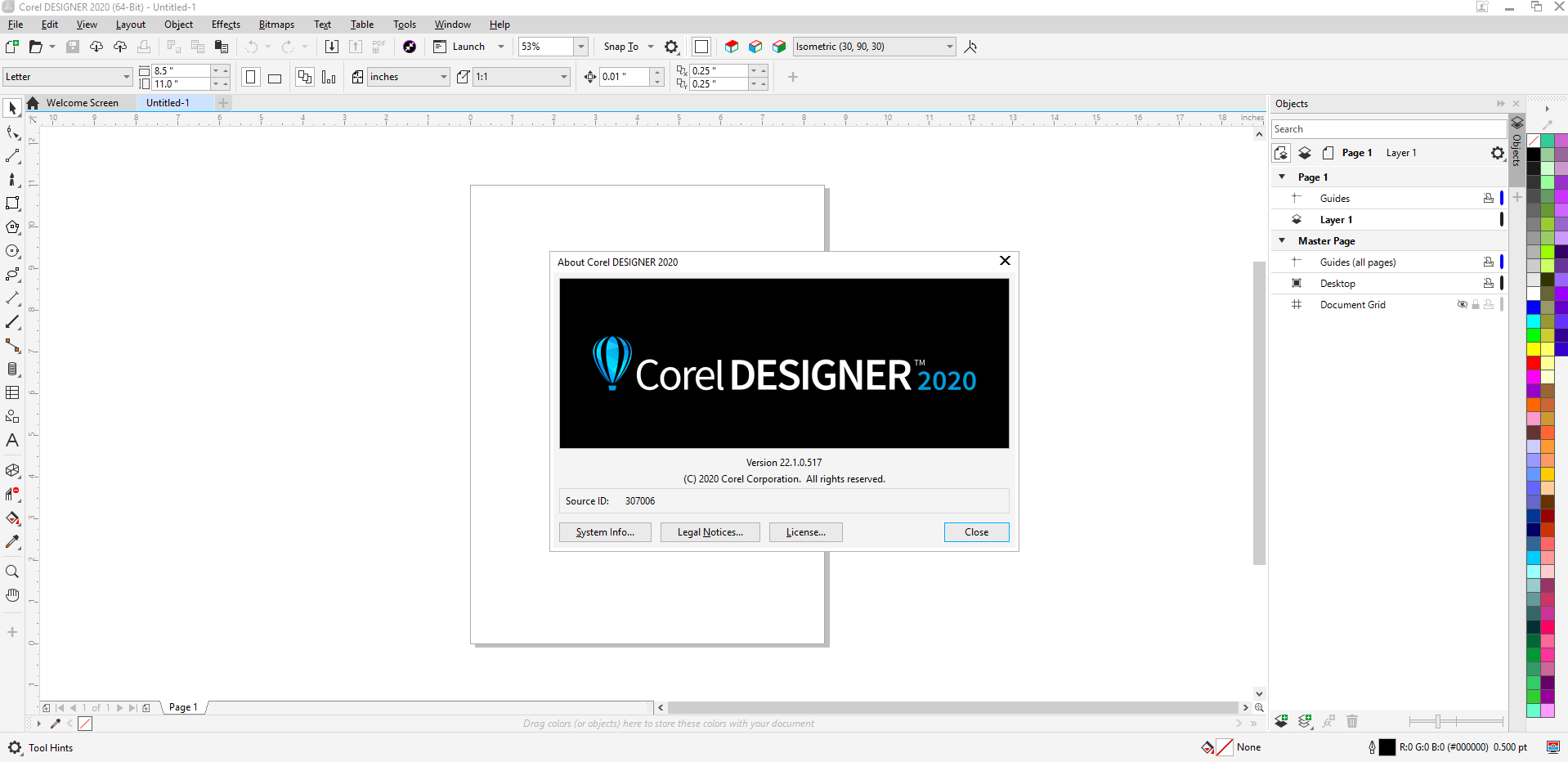1568x762 pixels.
Task: Click the Import arrow icon
Action: coord(332,47)
